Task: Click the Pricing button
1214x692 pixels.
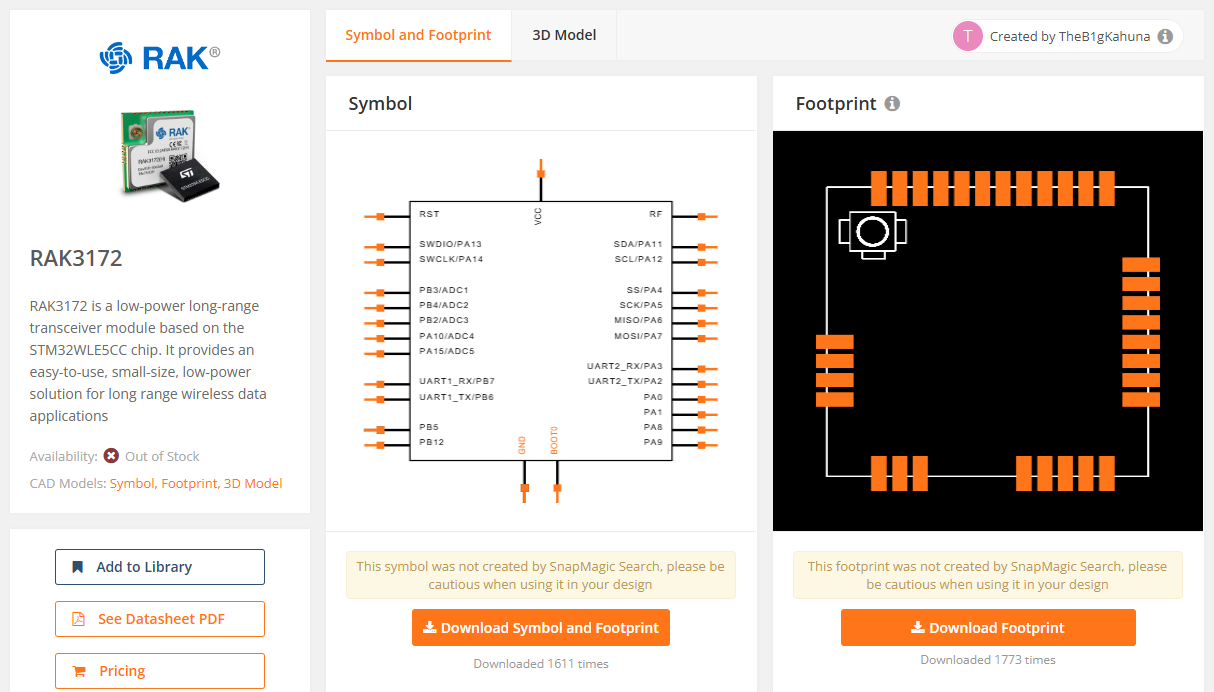Action: click(x=160, y=671)
